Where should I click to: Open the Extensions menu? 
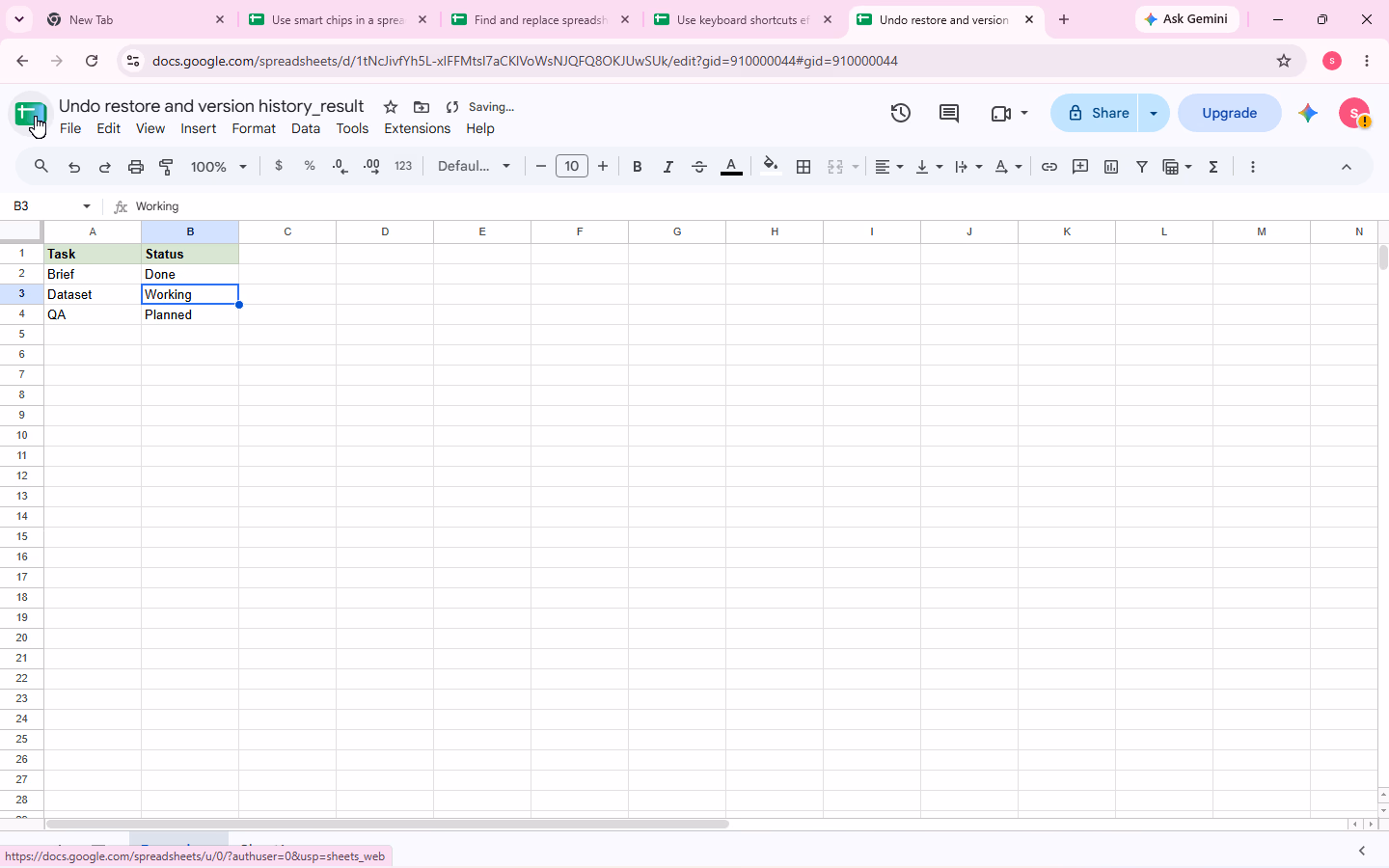point(417,128)
